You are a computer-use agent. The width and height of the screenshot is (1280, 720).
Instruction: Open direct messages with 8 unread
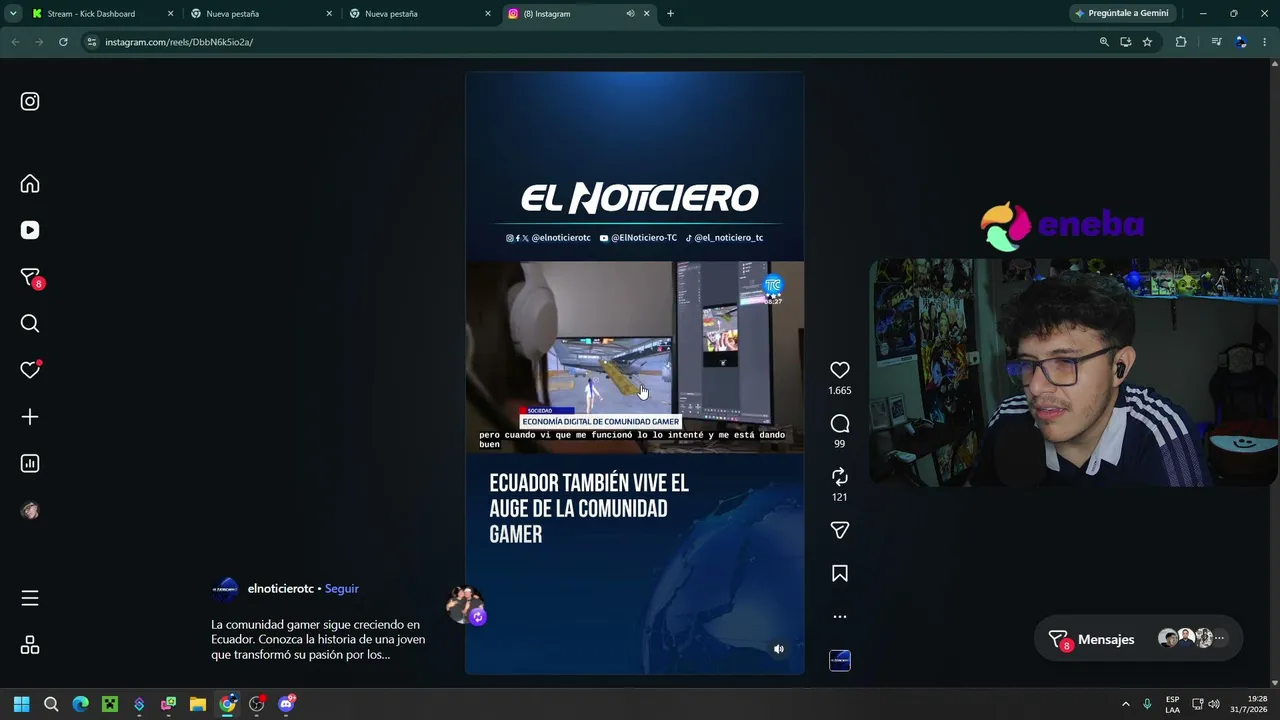point(30,278)
